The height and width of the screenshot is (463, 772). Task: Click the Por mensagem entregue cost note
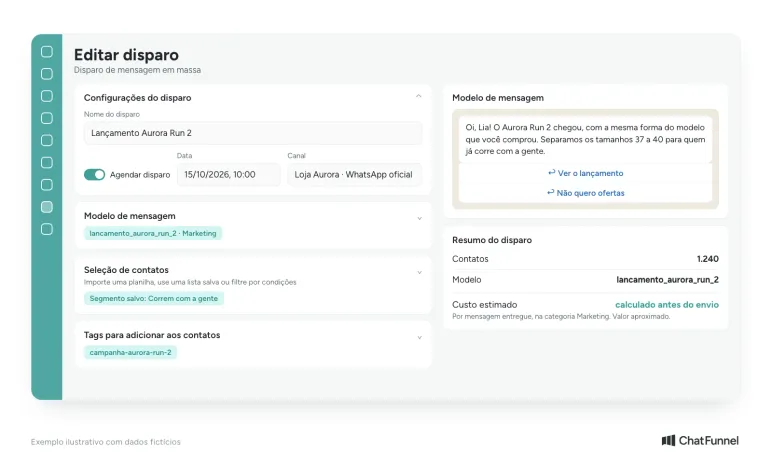coord(561,316)
